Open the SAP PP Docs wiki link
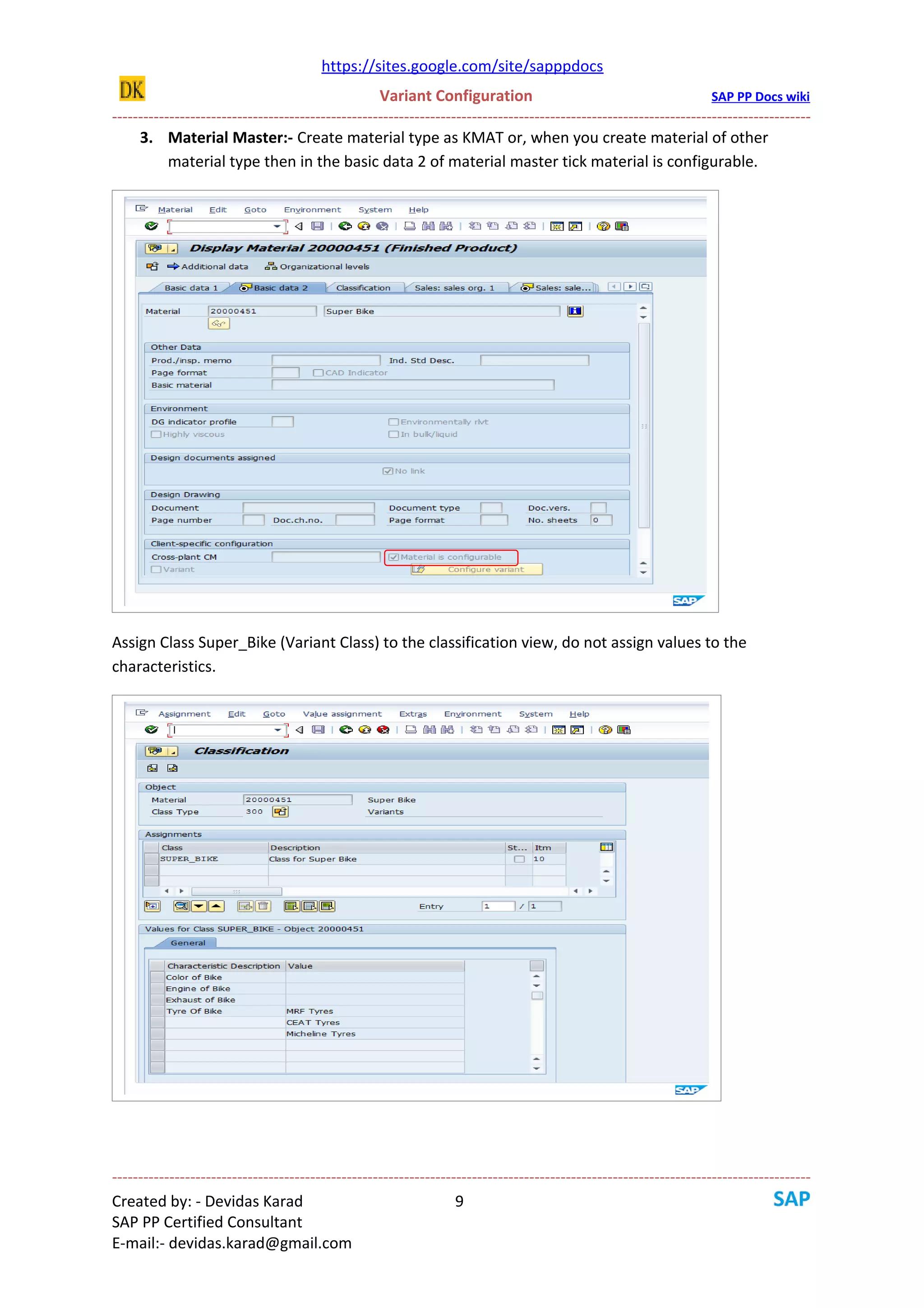The width and height of the screenshot is (924, 1308). [x=760, y=97]
